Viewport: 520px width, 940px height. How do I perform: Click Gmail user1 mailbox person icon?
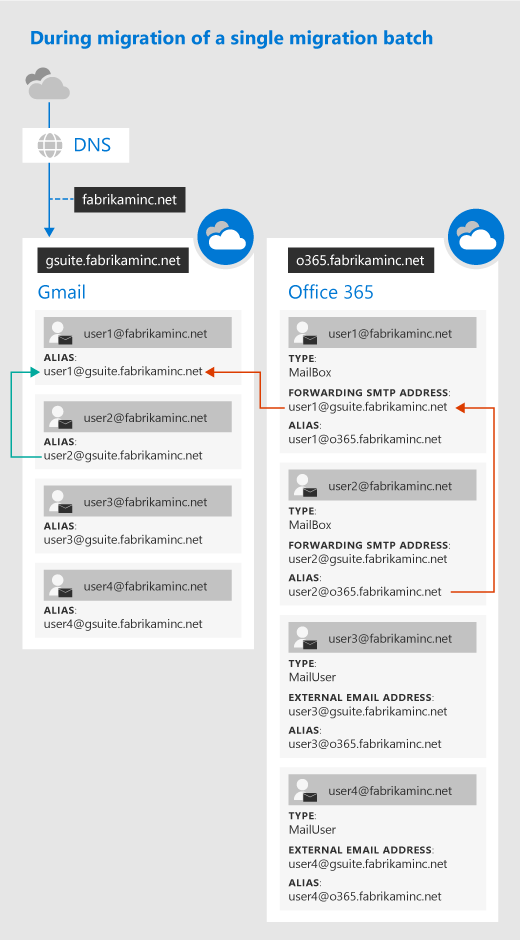(62, 333)
